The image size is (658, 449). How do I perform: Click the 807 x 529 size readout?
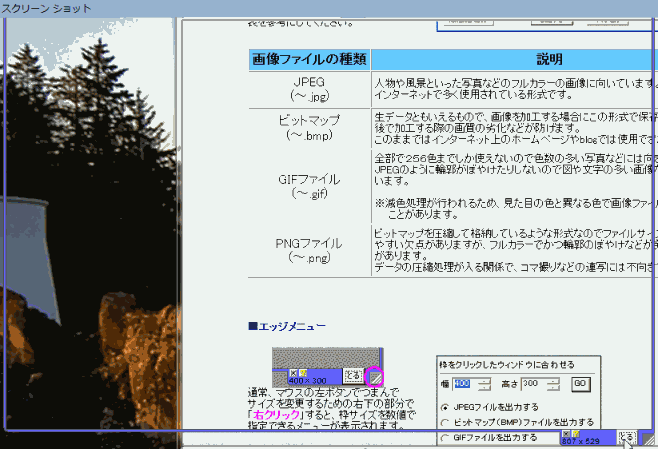(x=580, y=441)
